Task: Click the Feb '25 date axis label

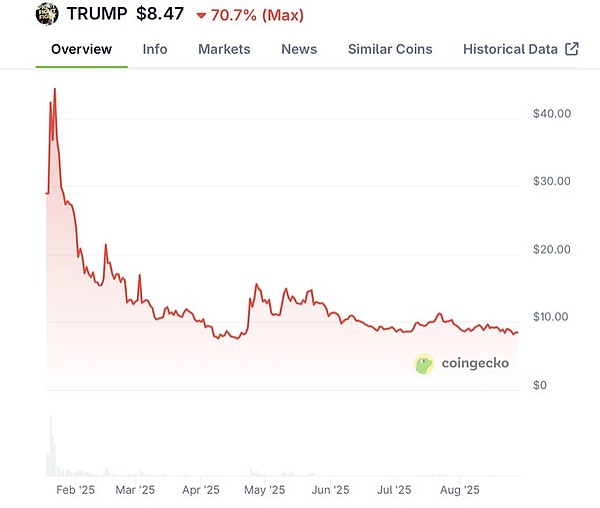Action: point(75,490)
